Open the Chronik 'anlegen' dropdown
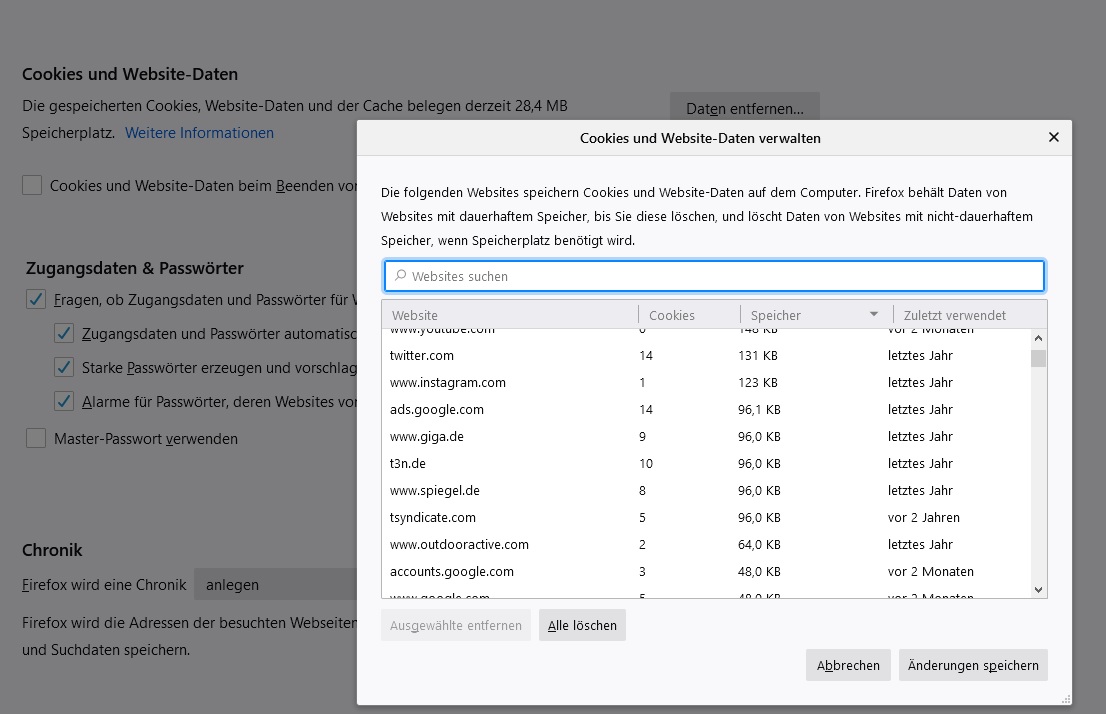 [x=275, y=585]
